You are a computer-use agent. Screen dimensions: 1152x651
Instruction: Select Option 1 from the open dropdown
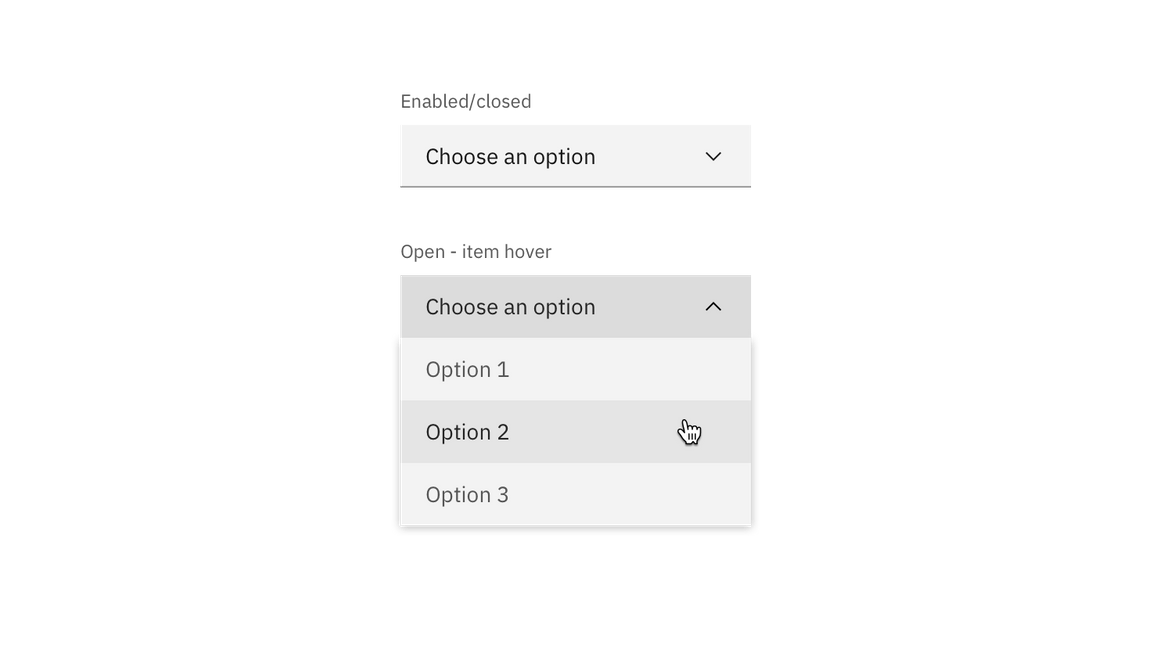pos(575,369)
